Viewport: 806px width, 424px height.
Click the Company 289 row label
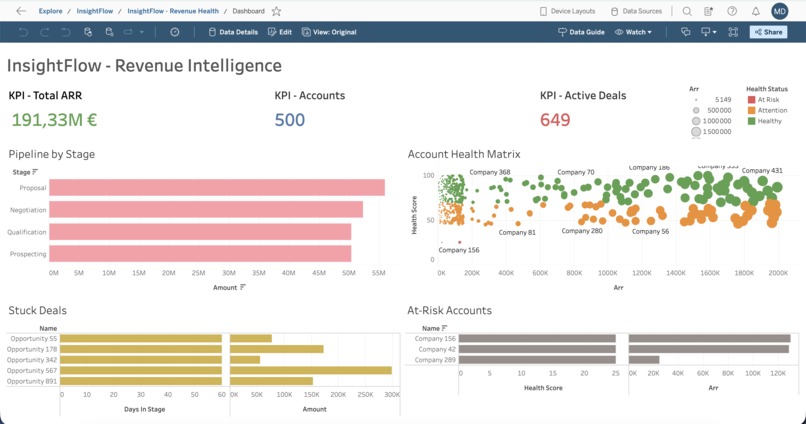[435, 360]
